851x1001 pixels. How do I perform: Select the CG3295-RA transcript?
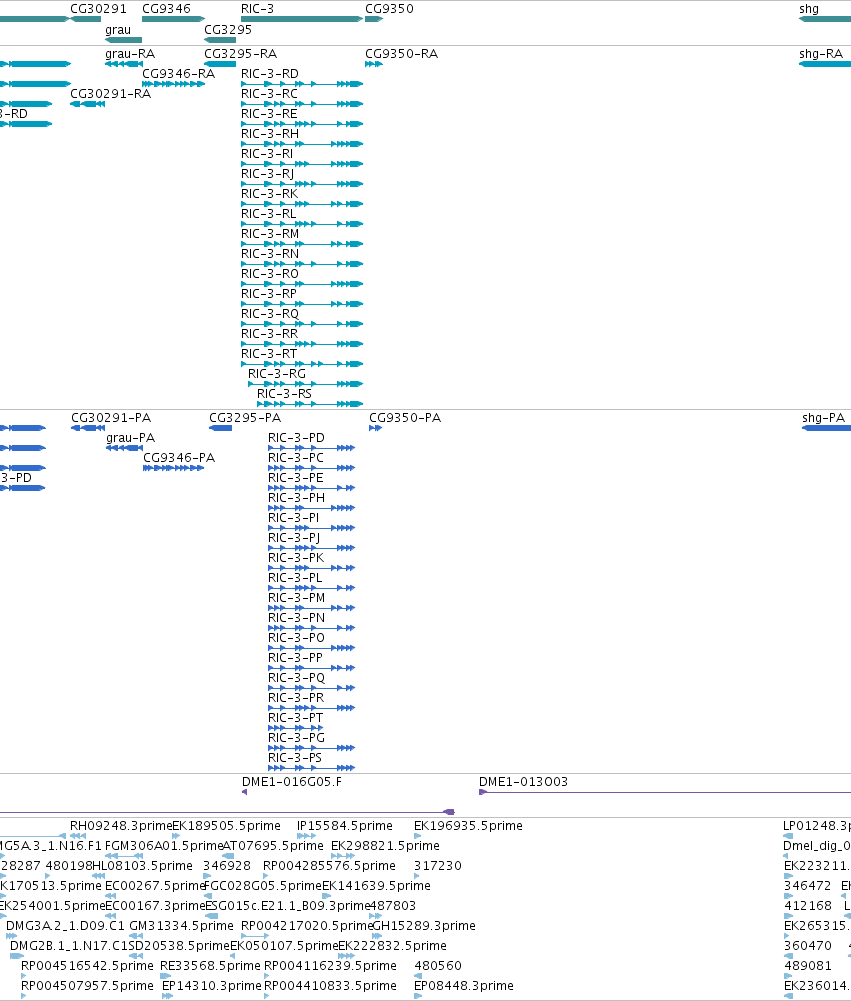tap(220, 64)
